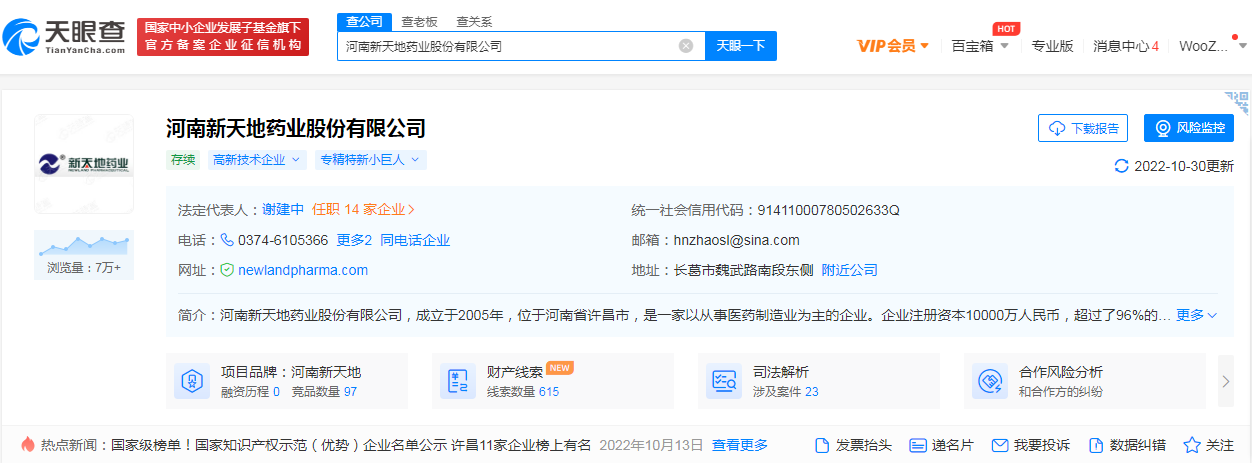1252x463 pixels.
Task: Click the verified shield icon beside newlandpharma.com
Action: tap(227, 270)
